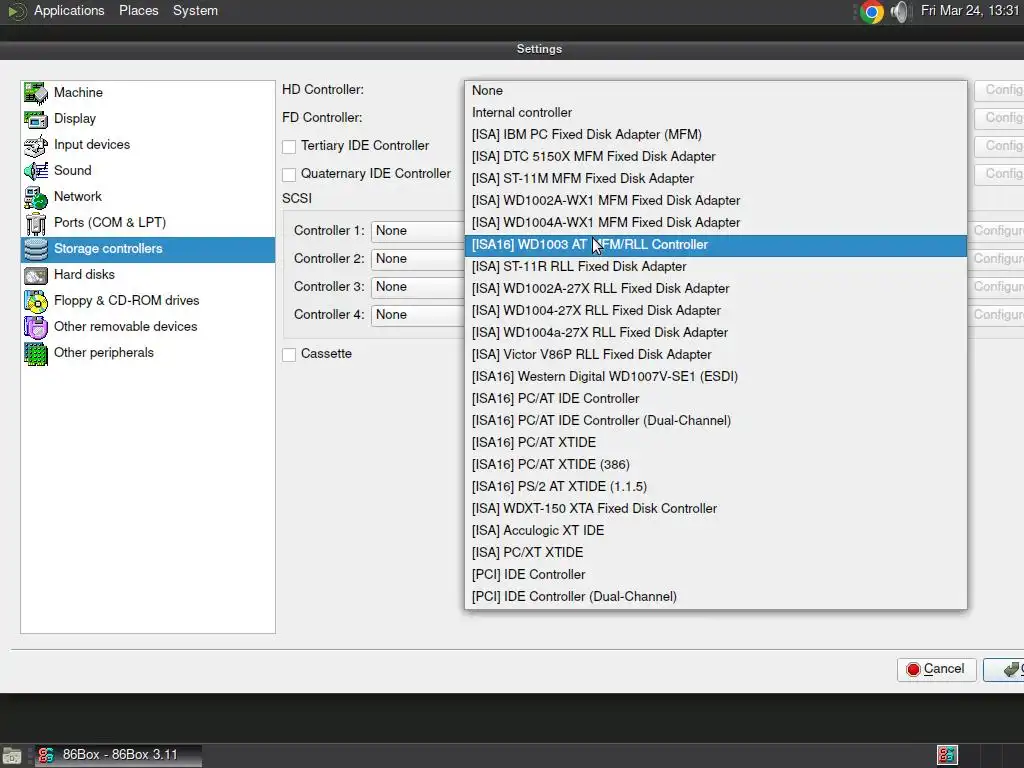Choose [ISA] ST-11R RLL Fixed Disk Adapter
Viewport: 1024px width, 768px height.
716,266
